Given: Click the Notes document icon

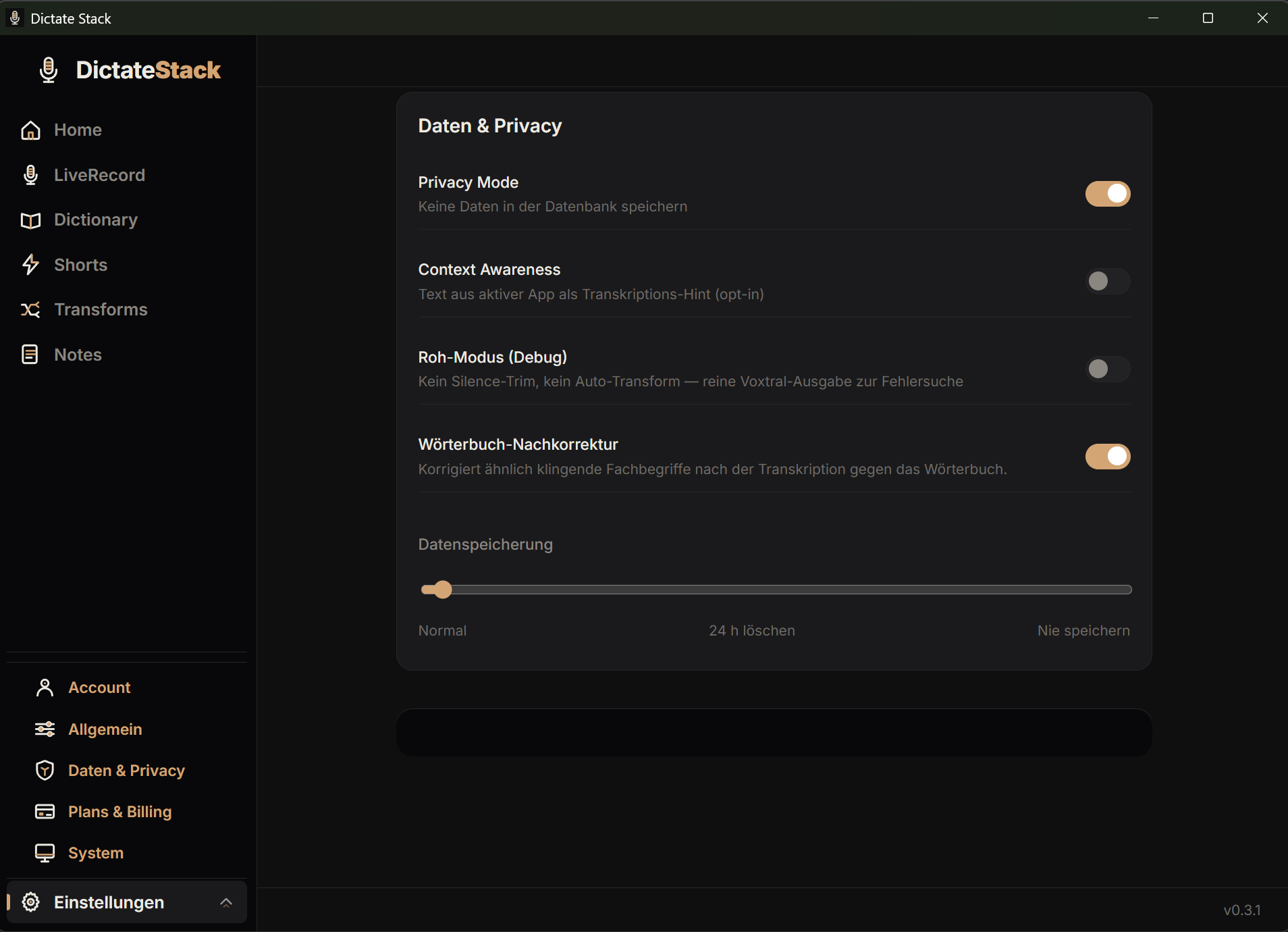Looking at the screenshot, I should 30,355.
